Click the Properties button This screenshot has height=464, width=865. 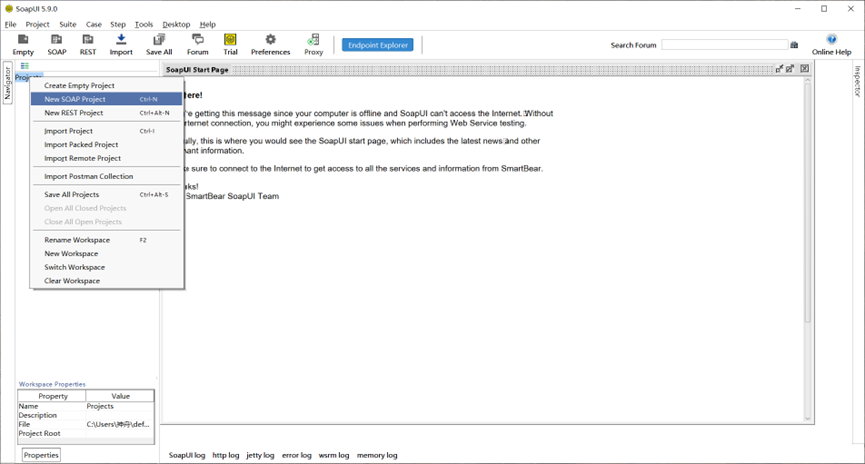click(41, 455)
